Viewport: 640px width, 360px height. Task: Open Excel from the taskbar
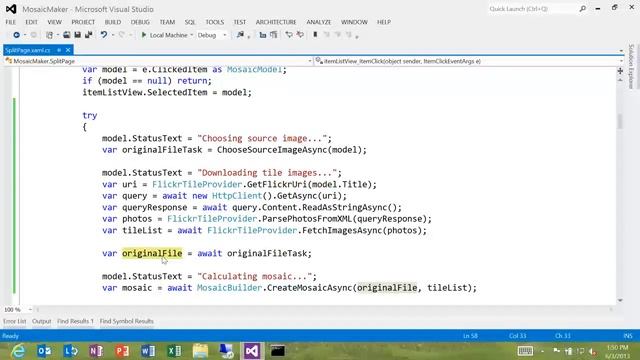click(x=174, y=351)
